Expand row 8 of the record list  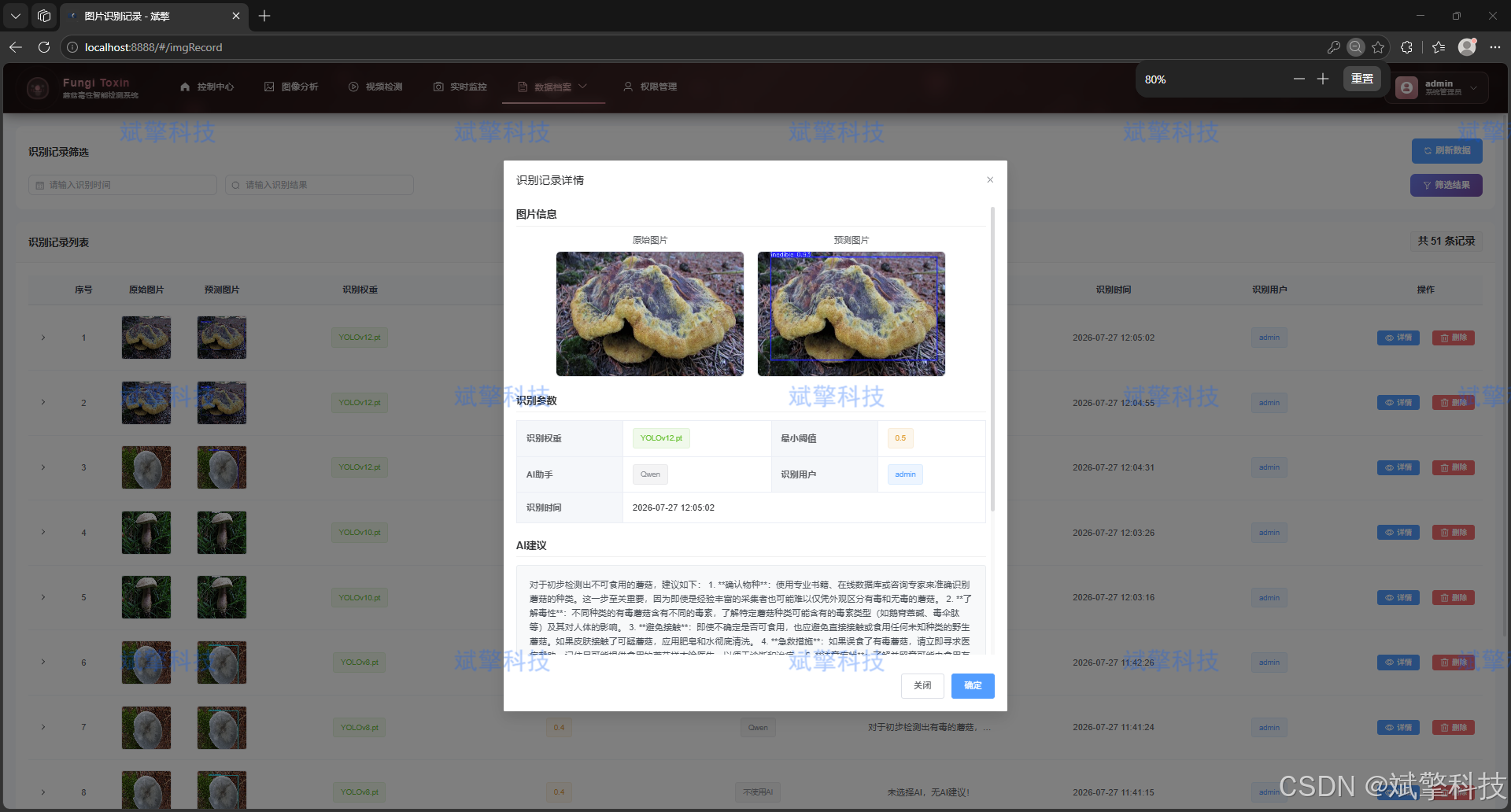click(x=43, y=792)
